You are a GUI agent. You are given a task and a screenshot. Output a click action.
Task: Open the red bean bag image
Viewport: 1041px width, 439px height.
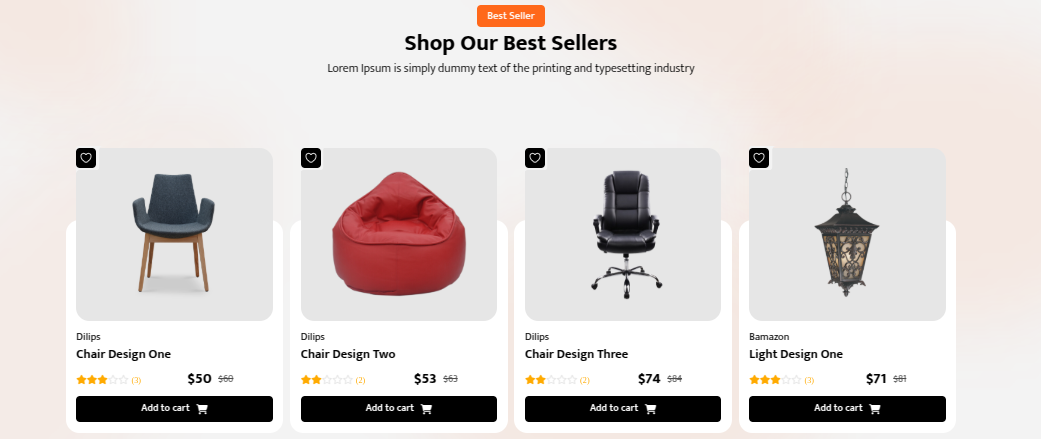click(398, 234)
